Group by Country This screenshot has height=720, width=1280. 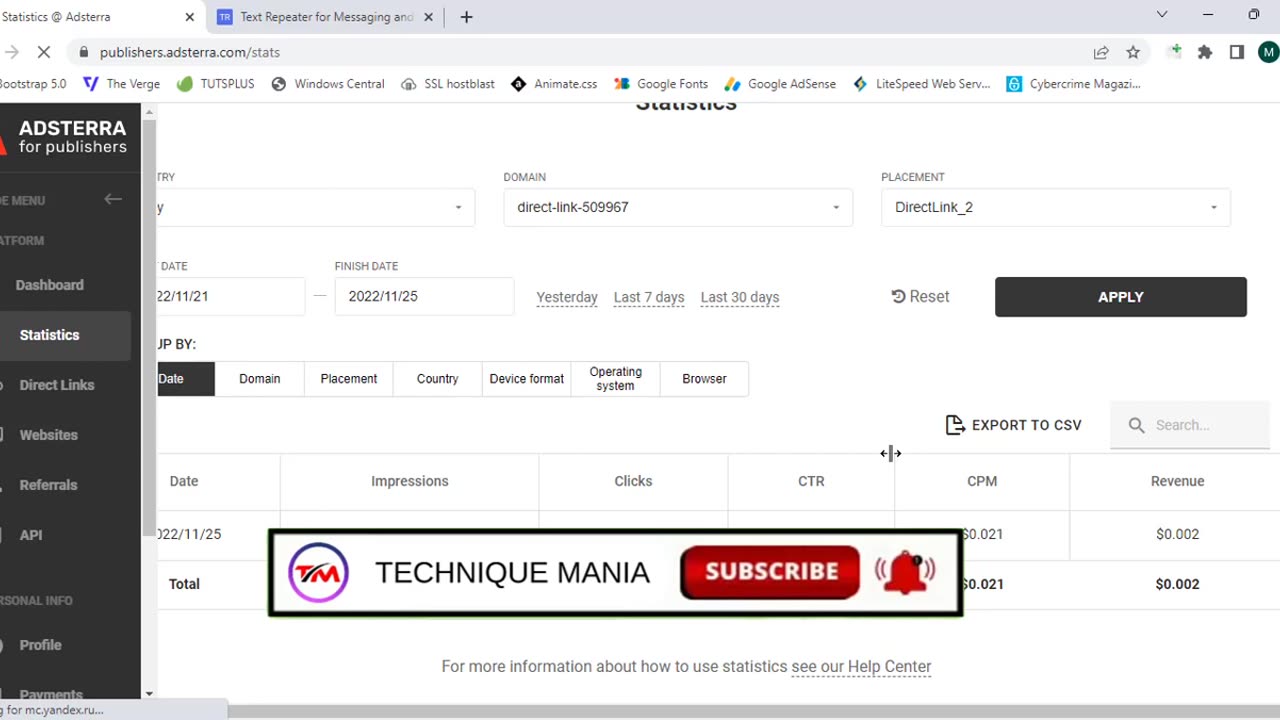437,379
